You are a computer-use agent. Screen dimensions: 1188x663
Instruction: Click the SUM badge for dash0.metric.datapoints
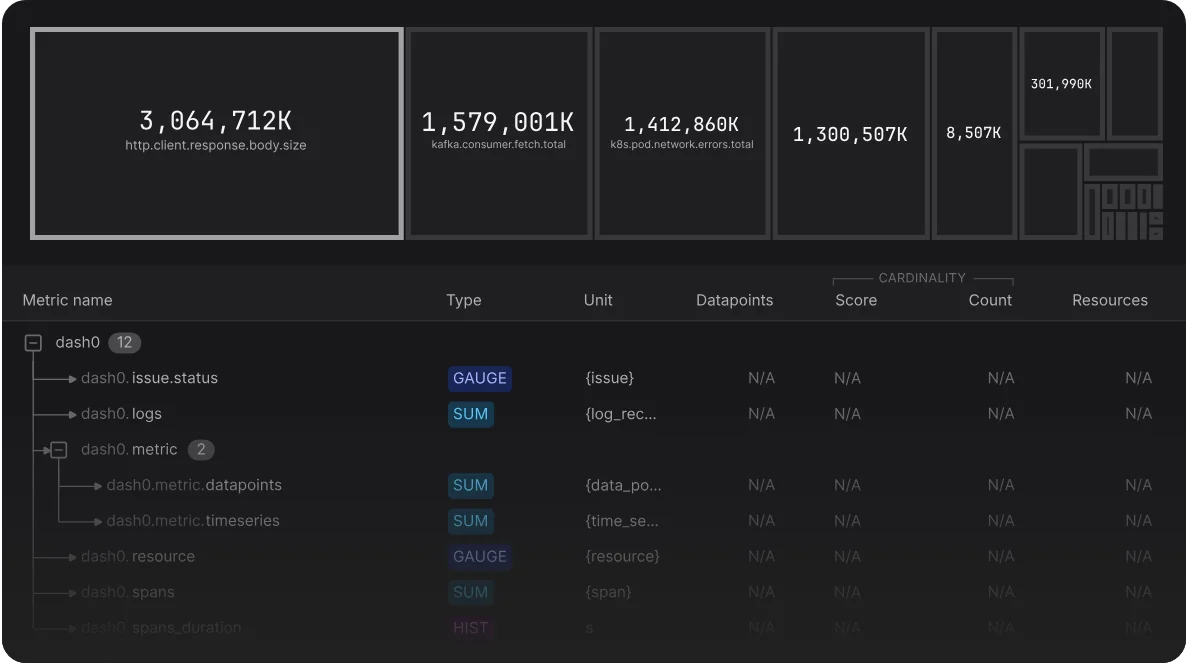471,485
